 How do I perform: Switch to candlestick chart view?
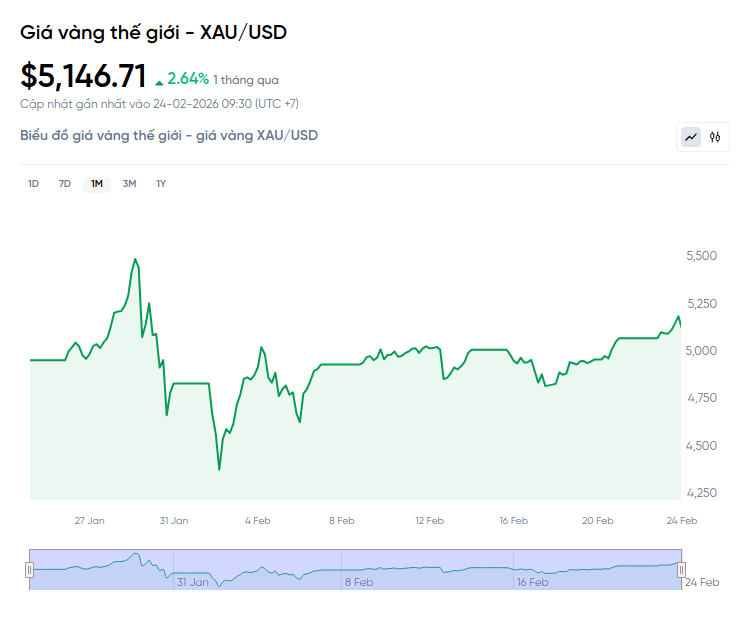(x=715, y=137)
